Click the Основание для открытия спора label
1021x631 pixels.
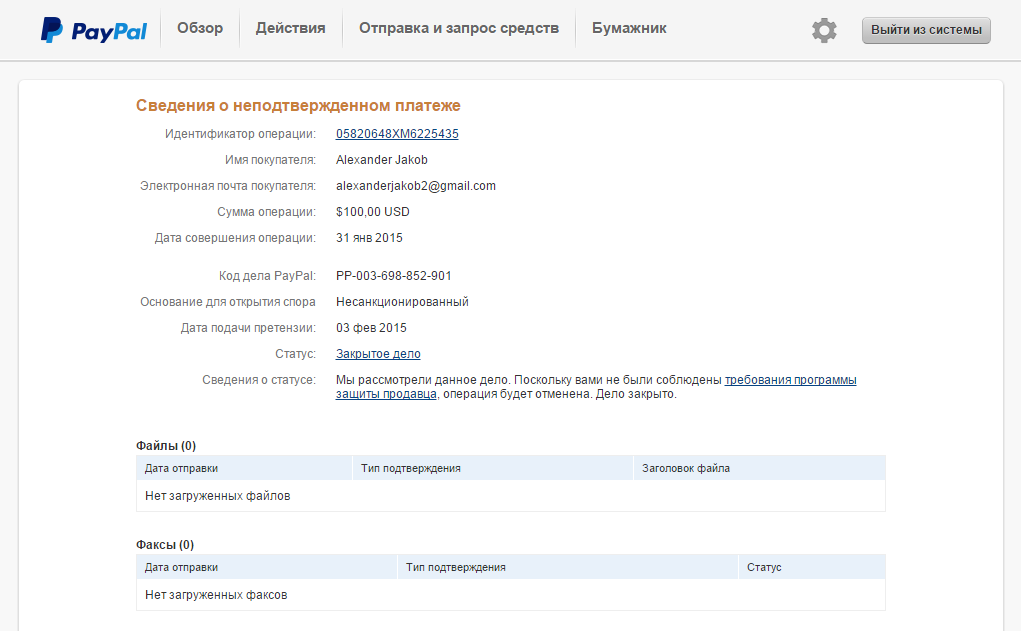pos(228,301)
